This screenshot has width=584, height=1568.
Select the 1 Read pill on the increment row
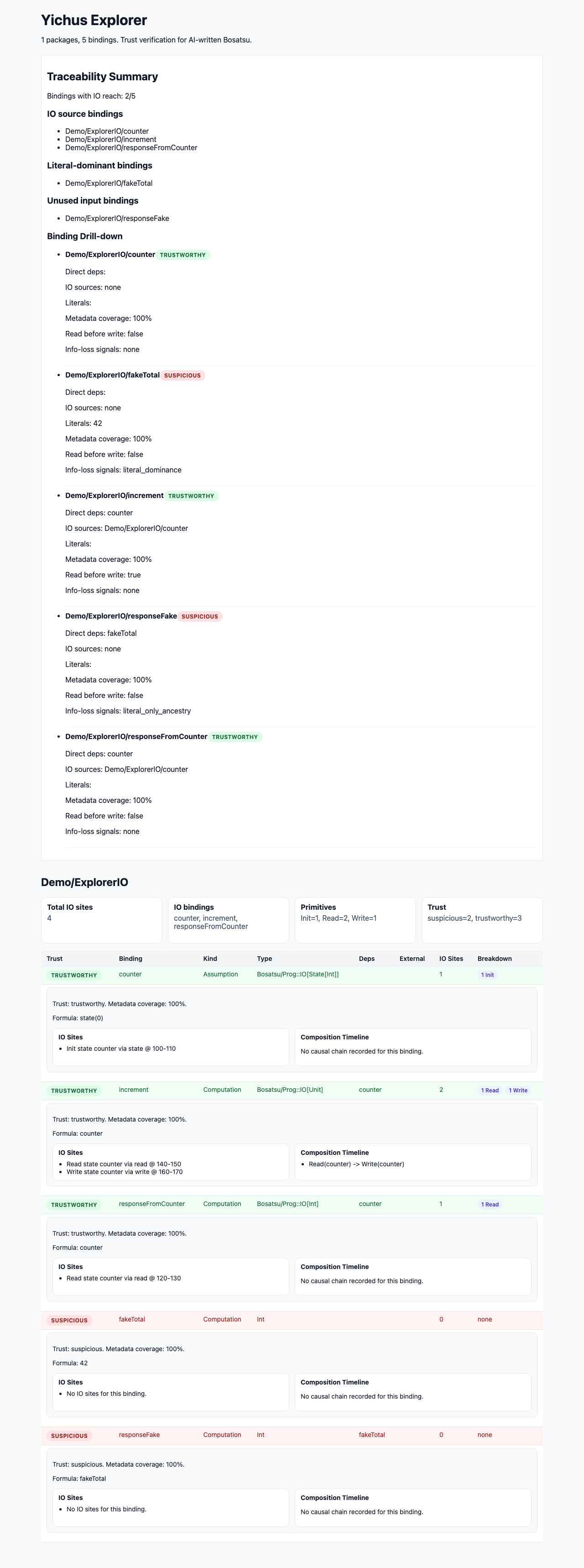489,1090
